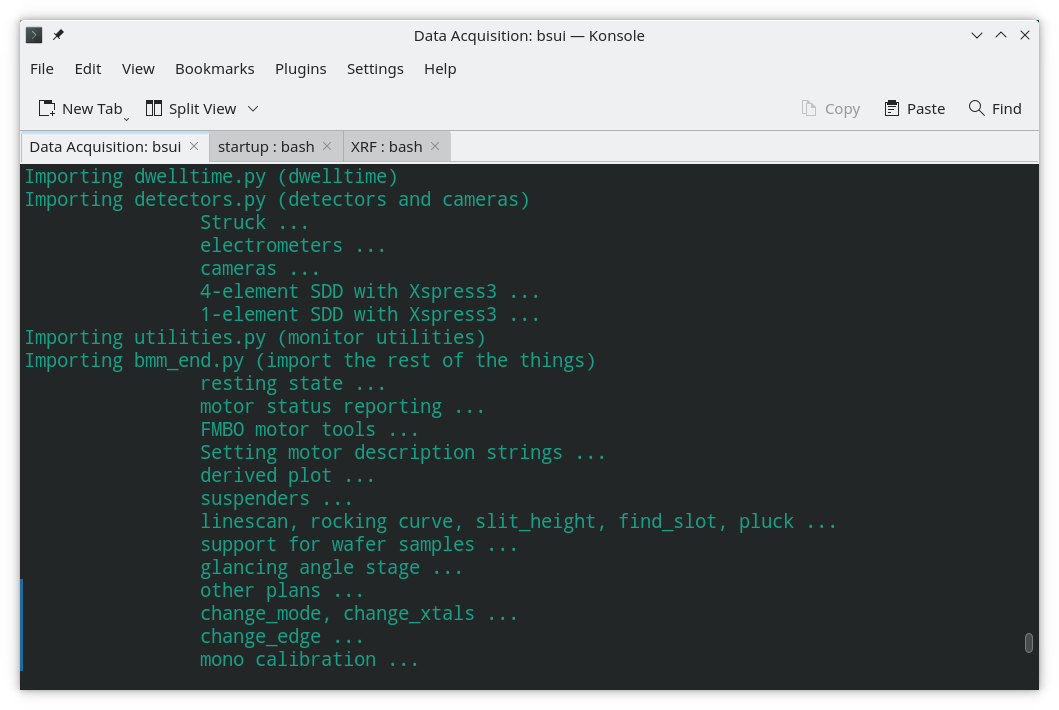Click the 'derived plot ...' line
Screen dimensions: 1059x710
287,476
